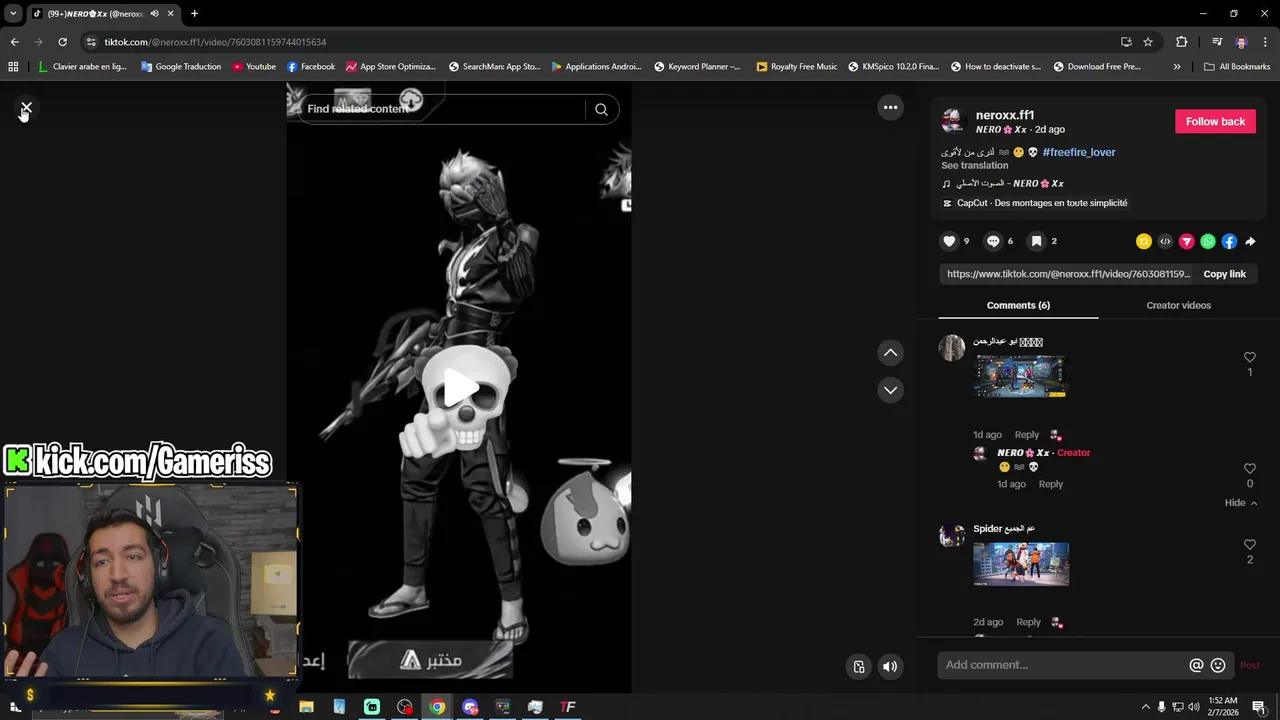Click the search magnifier icon on the video
Viewport: 1280px width, 720px height.
(601, 109)
